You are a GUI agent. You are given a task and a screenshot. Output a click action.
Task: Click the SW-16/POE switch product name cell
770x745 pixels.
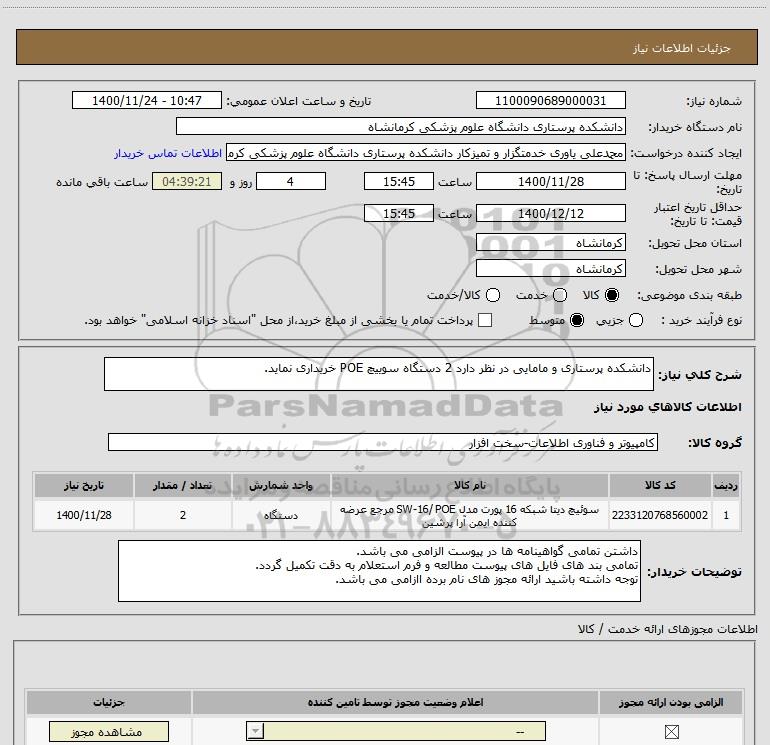tap(469, 515)
